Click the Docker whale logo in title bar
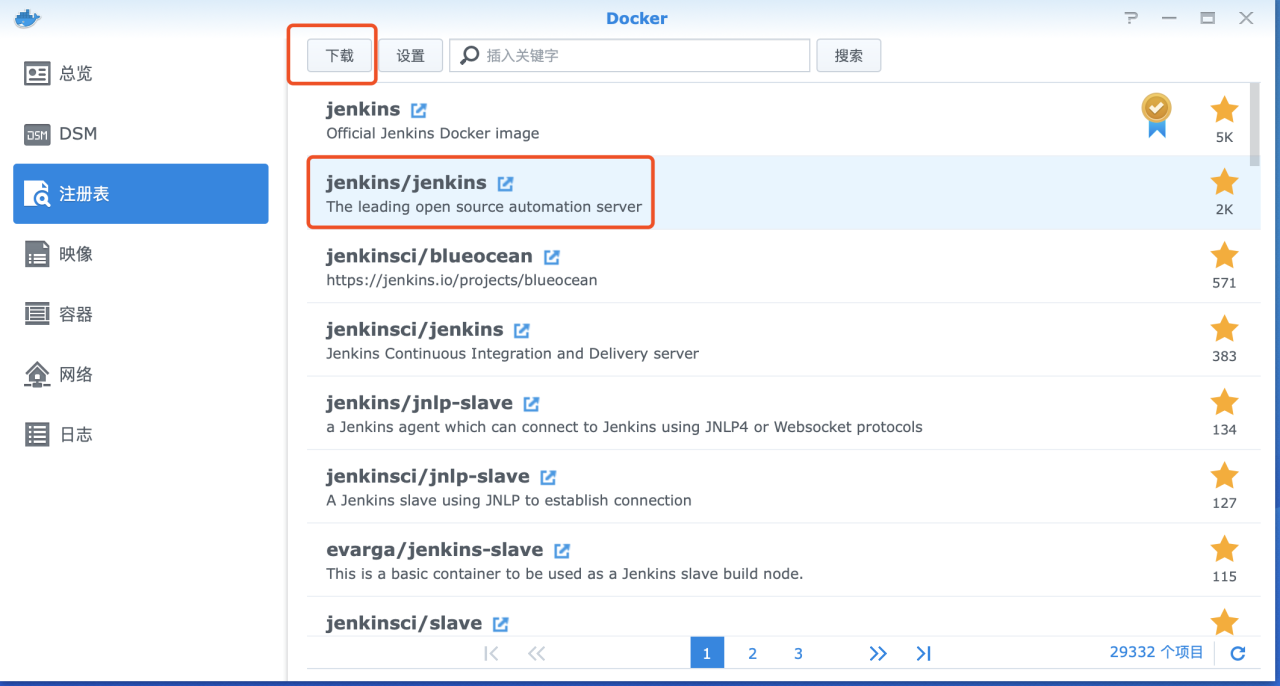The width and height of the screenshot is (1280, 686). 28,18
